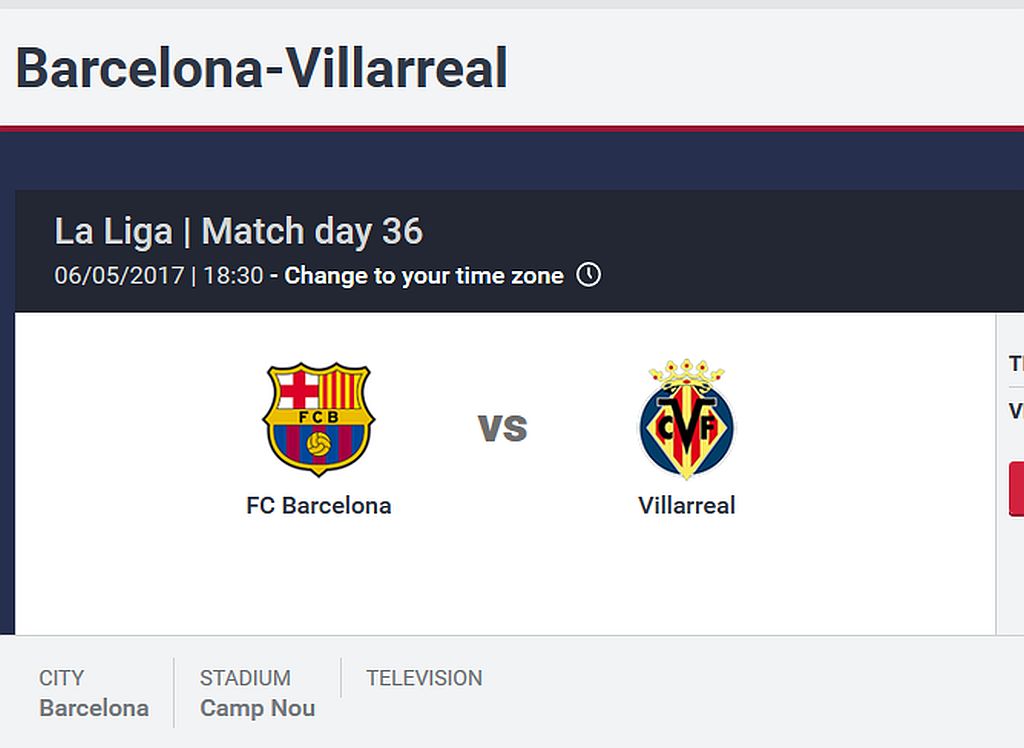
Task: Open Change to your time zone link
Action: click(424, 276)
